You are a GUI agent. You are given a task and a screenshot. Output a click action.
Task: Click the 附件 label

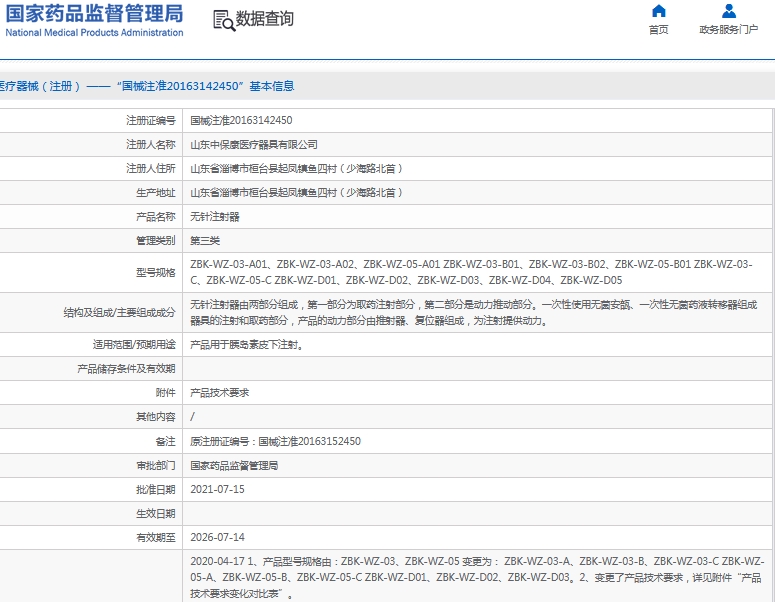[x=166, y=393]
